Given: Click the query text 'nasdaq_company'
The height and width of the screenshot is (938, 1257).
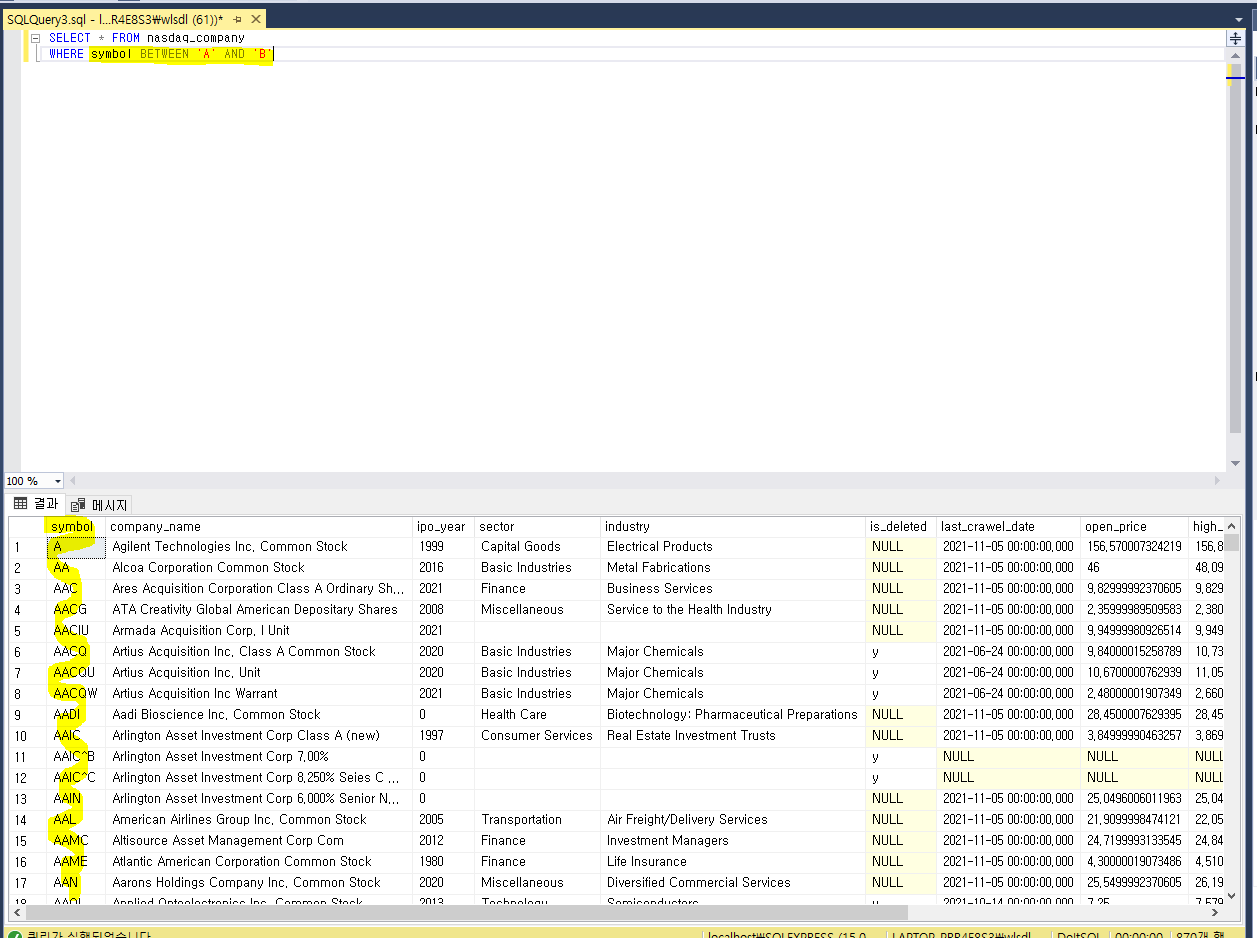Looking at the screenshot, I should [x=196, y=38].
